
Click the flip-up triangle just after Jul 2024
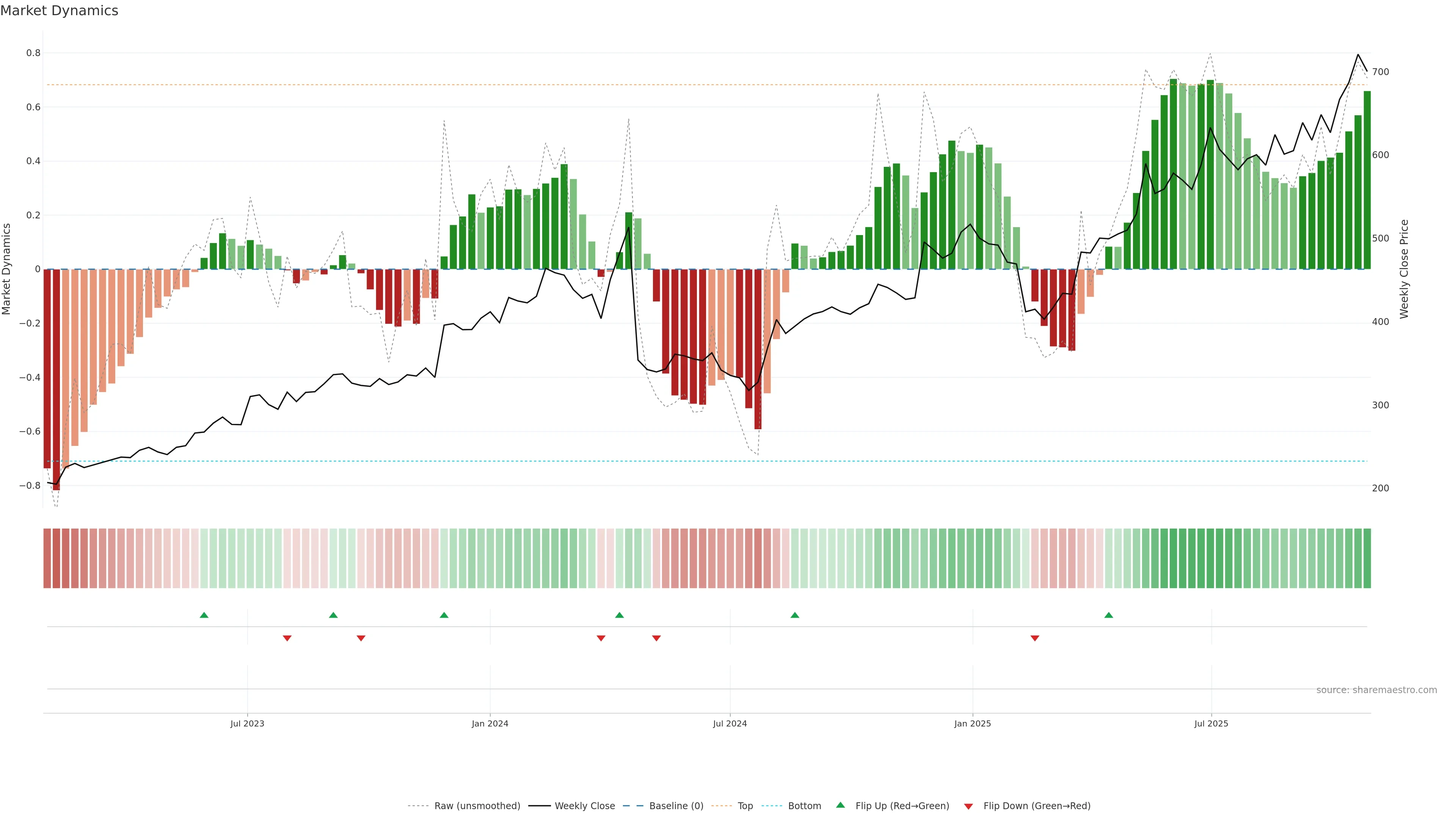point(795,615)
